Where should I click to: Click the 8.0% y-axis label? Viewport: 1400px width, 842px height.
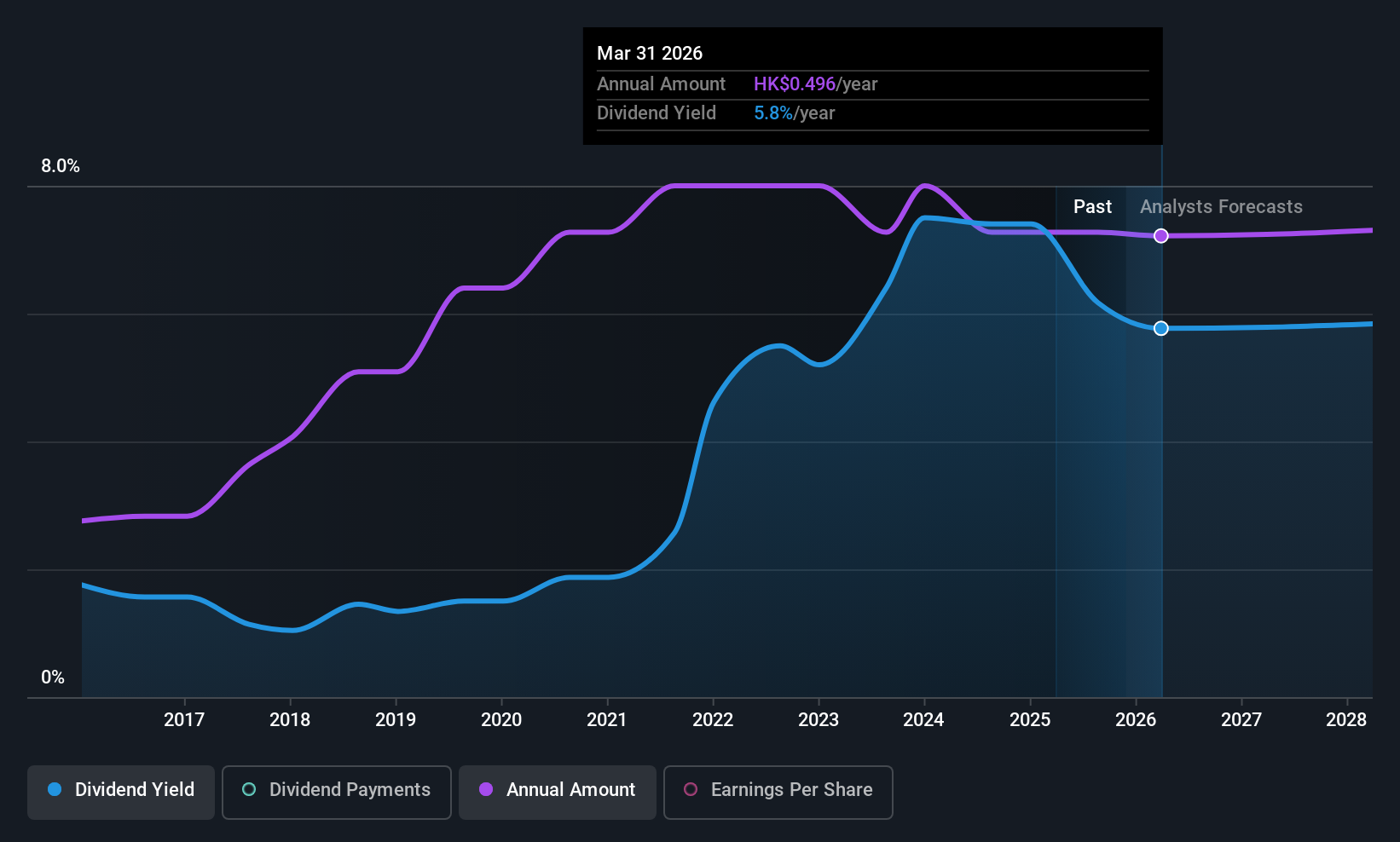click(x=61, y=166)
